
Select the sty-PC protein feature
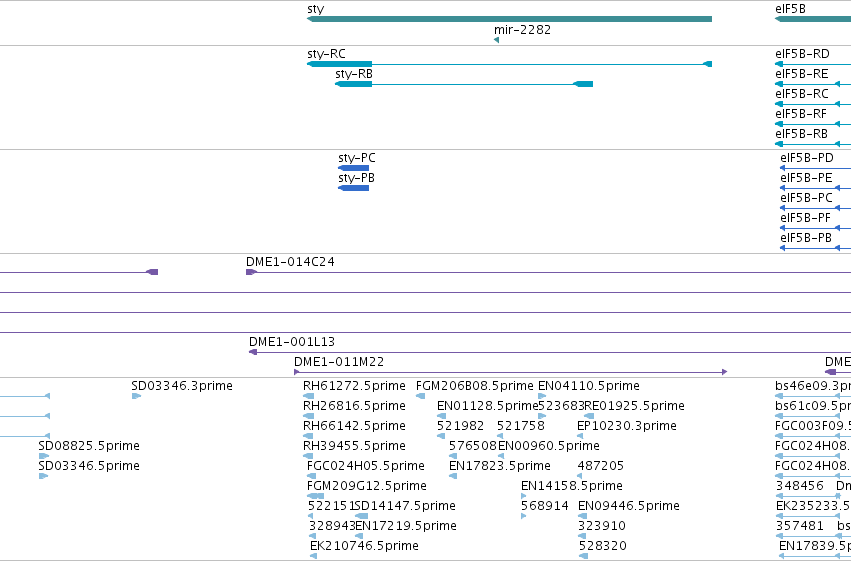click(x=353, y=168)
